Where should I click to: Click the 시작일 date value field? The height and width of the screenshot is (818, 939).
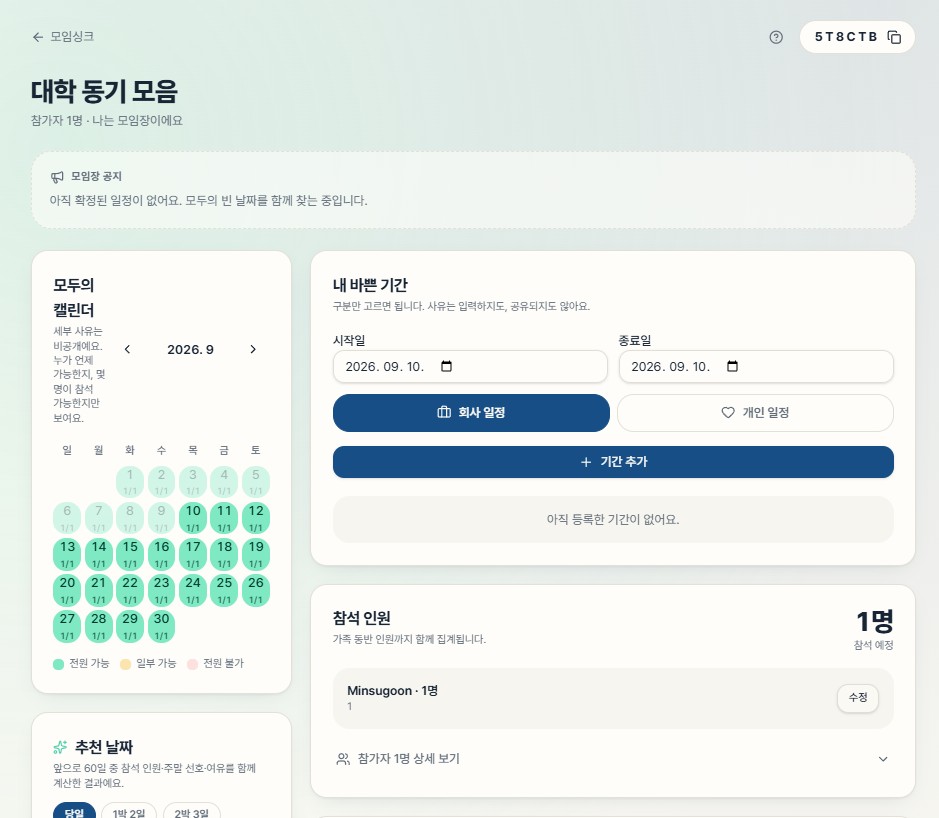pyautogui.click(x=470, y=366)
